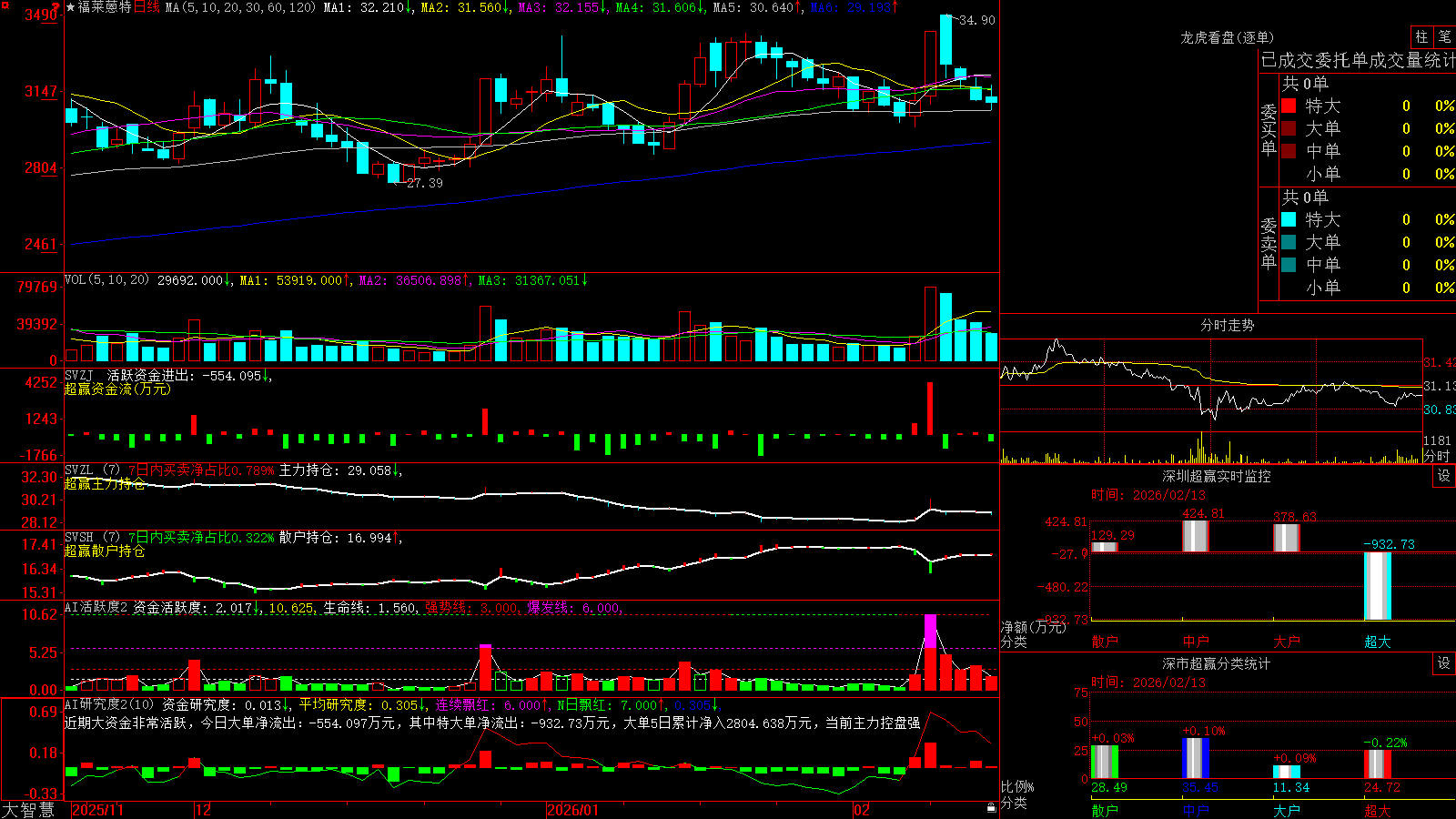Click the green MA4: 31.606 value

pos(660,7)
